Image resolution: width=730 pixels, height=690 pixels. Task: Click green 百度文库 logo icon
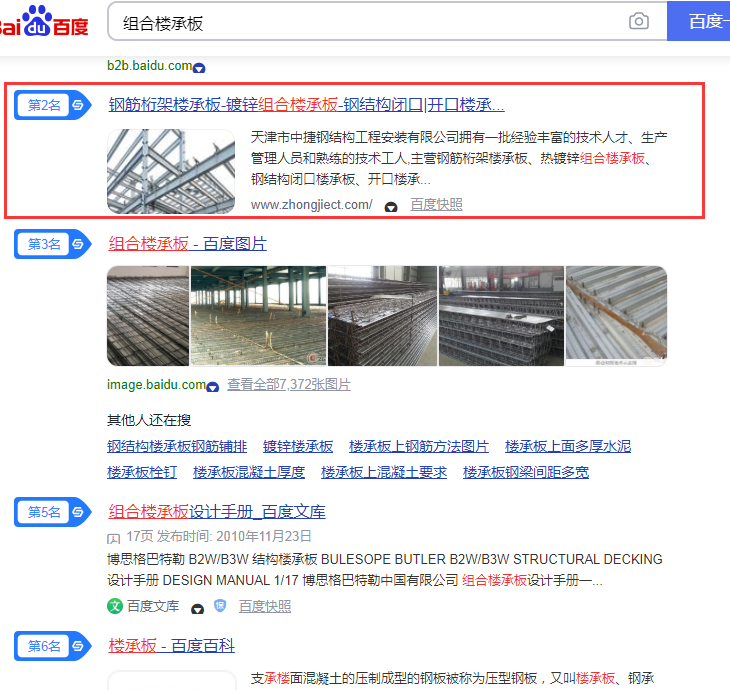(115, 606)
